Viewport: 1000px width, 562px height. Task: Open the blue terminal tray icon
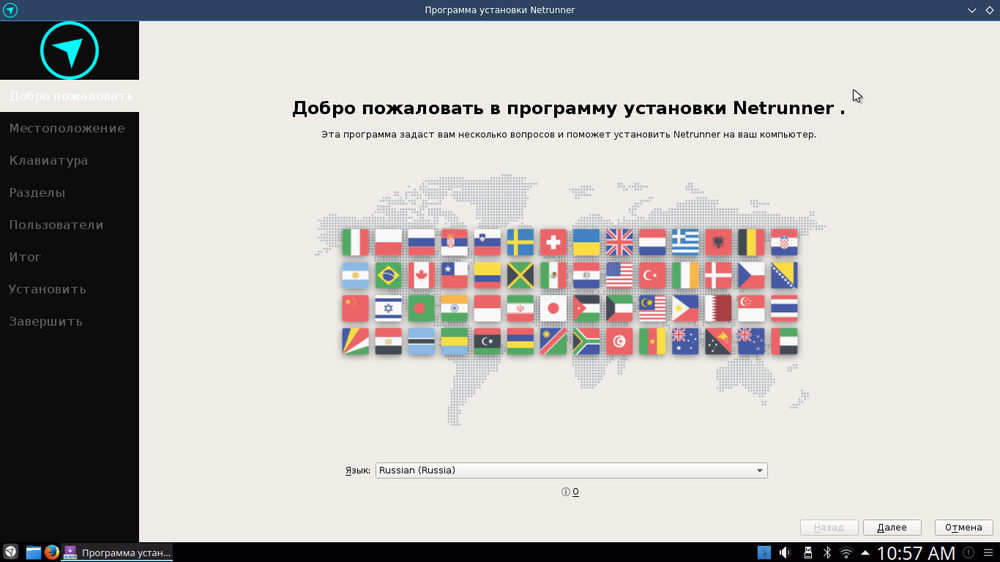tap(764, 552)
